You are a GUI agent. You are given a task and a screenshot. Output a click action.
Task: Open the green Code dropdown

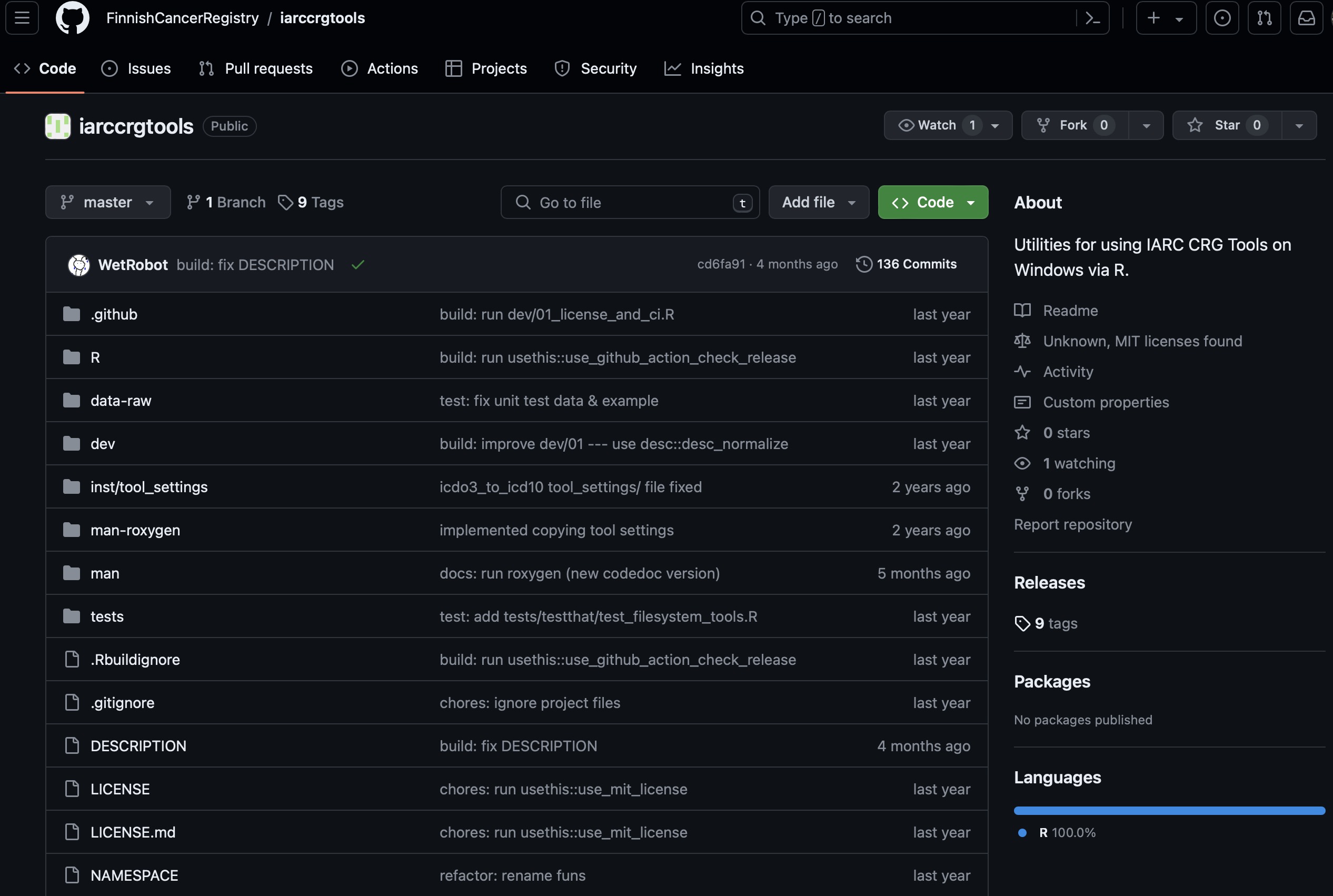click(932, 202)
